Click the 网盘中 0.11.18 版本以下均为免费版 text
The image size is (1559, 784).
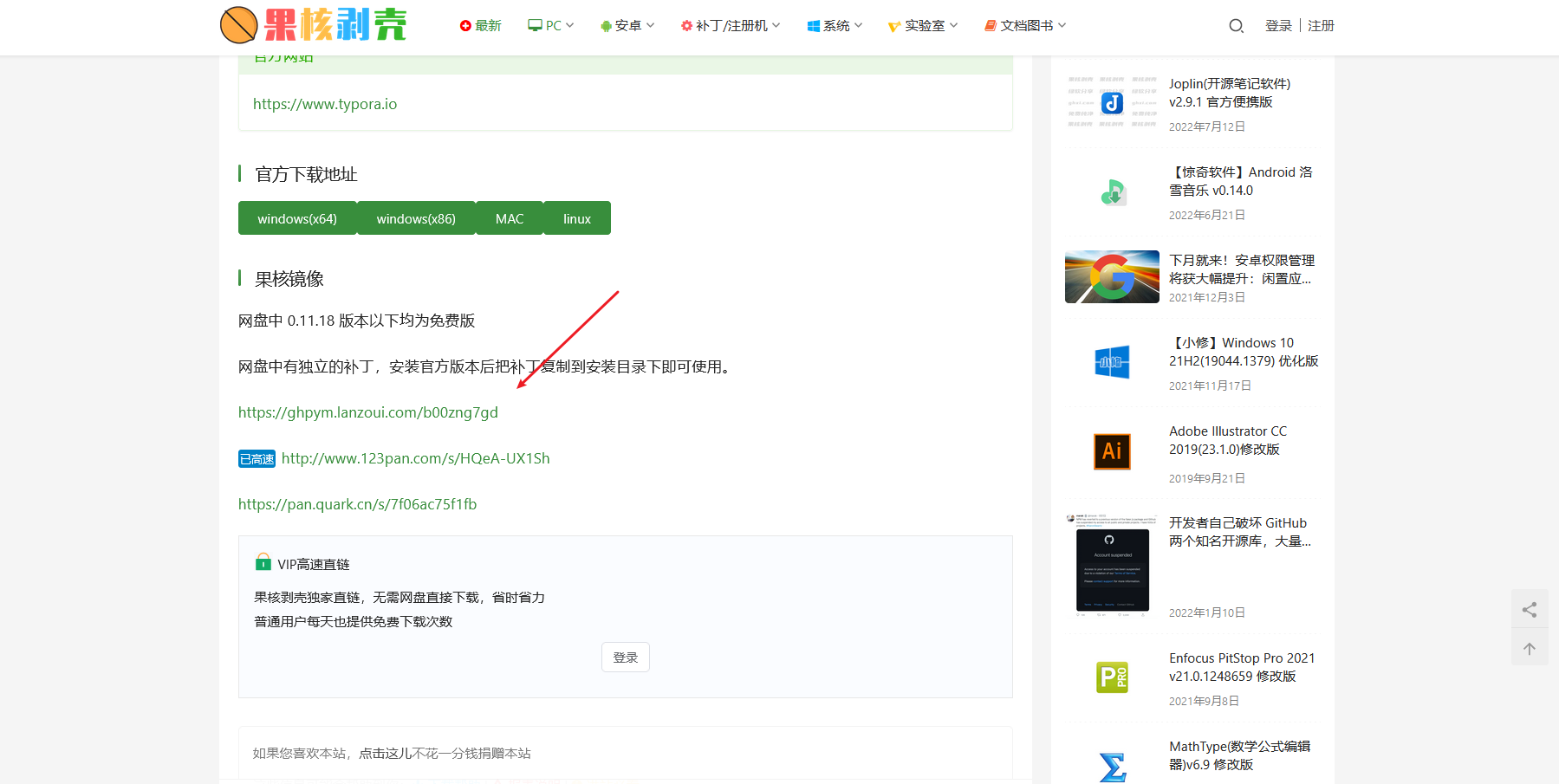tap(357, 321)
